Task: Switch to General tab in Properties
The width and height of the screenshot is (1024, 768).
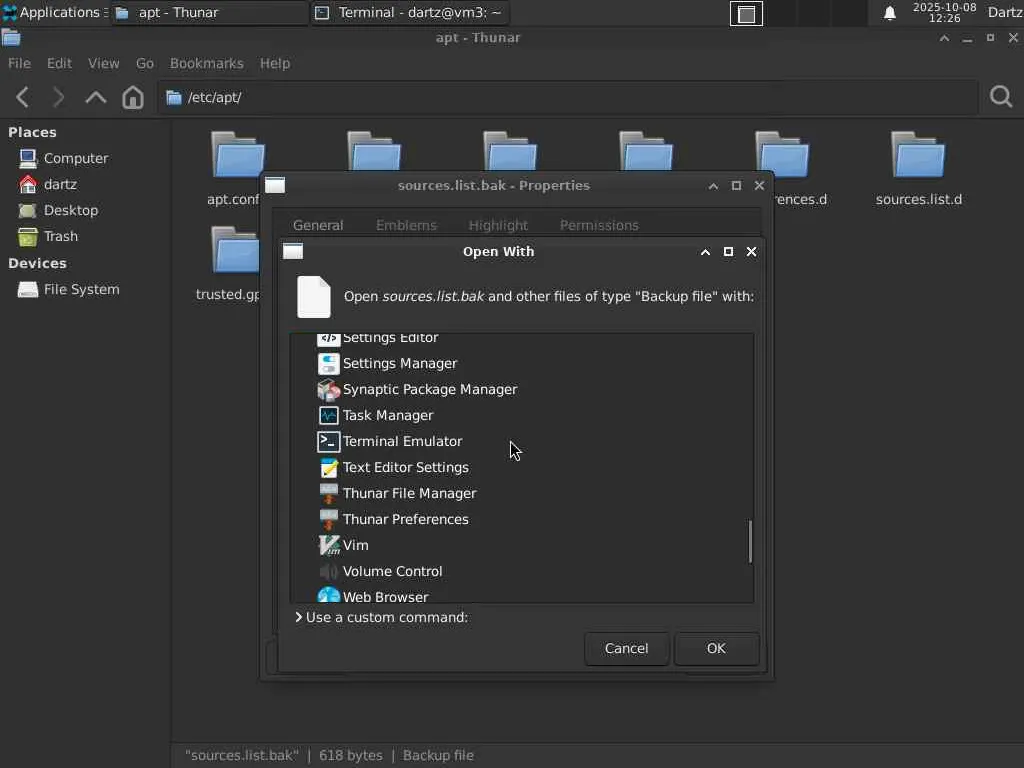Action: (318, 225)
